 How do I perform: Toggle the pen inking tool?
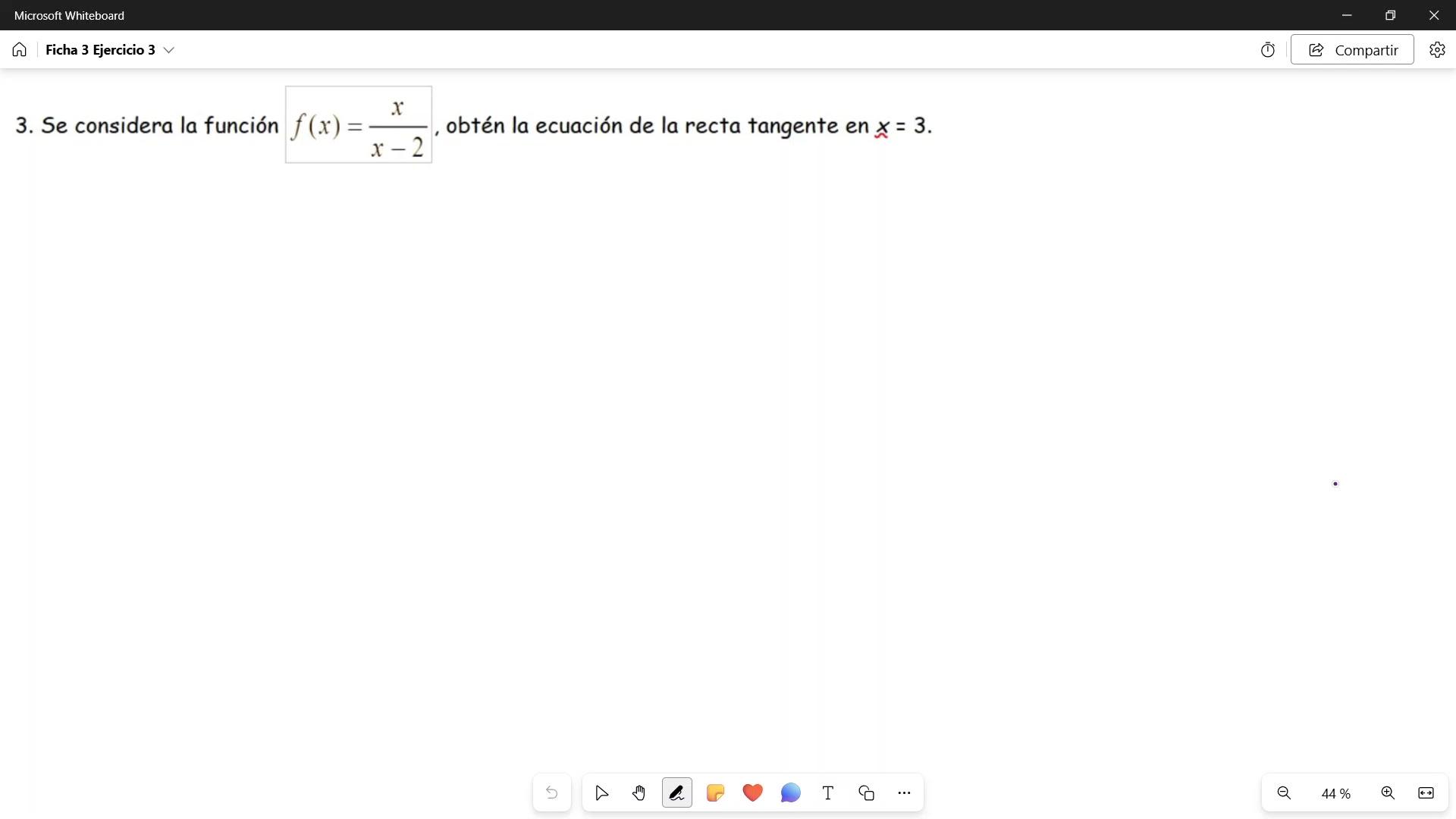tap(677, 793)
